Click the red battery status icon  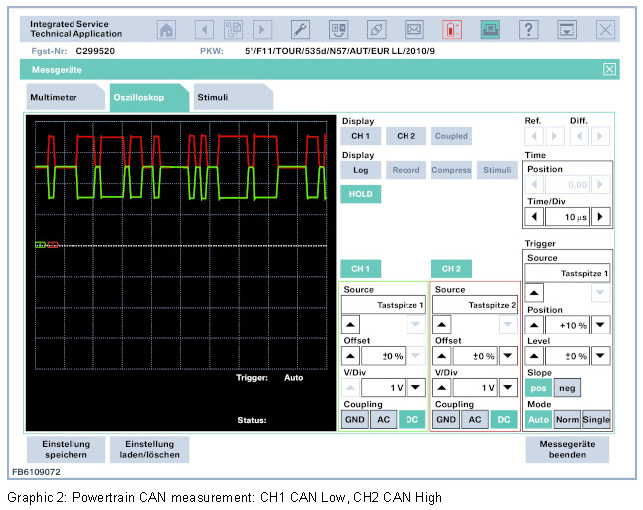click(452, 30)
